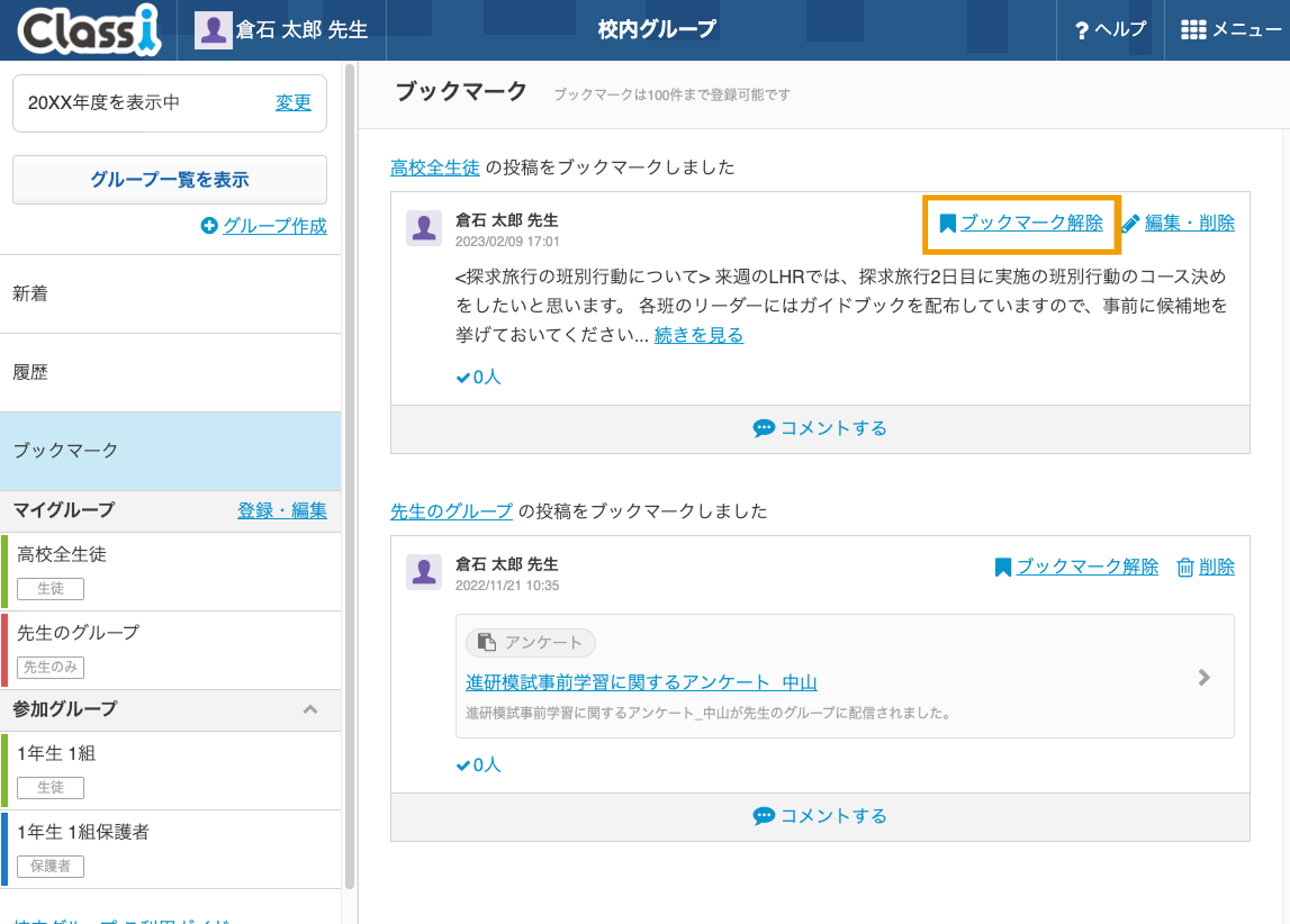Remove bookmark on the 2022/11/21 post
The width and height of the screenshot is (1290, 924).
tap(1088, 566)
